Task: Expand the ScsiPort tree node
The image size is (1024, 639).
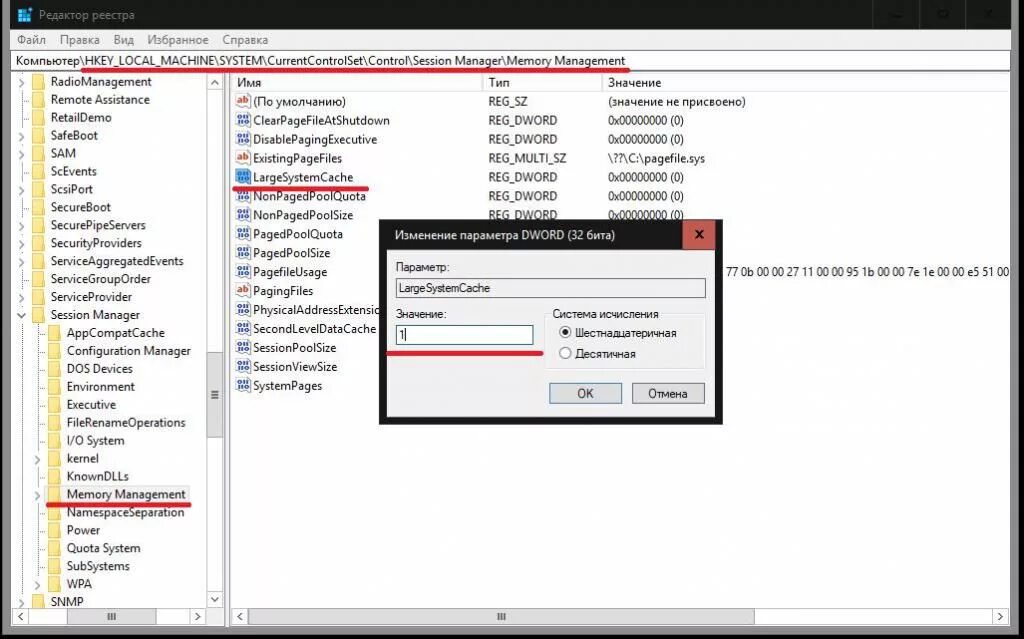Action: [22, 190]
